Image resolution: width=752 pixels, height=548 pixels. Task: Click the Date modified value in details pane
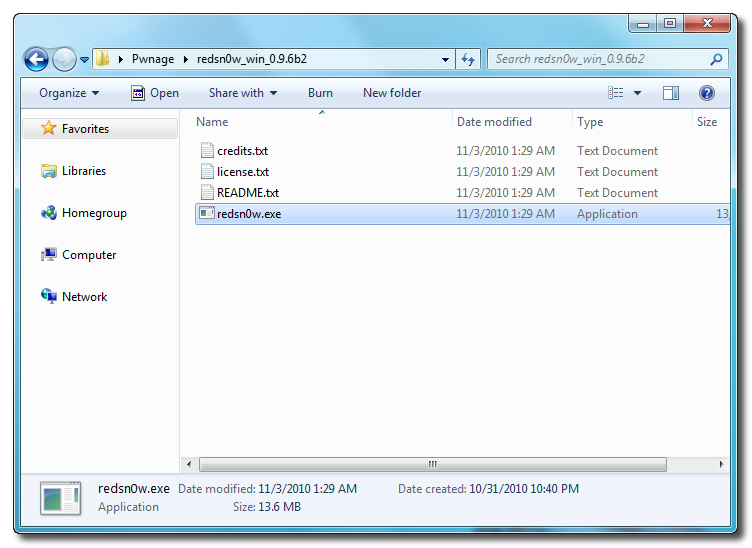pos(307,489)
